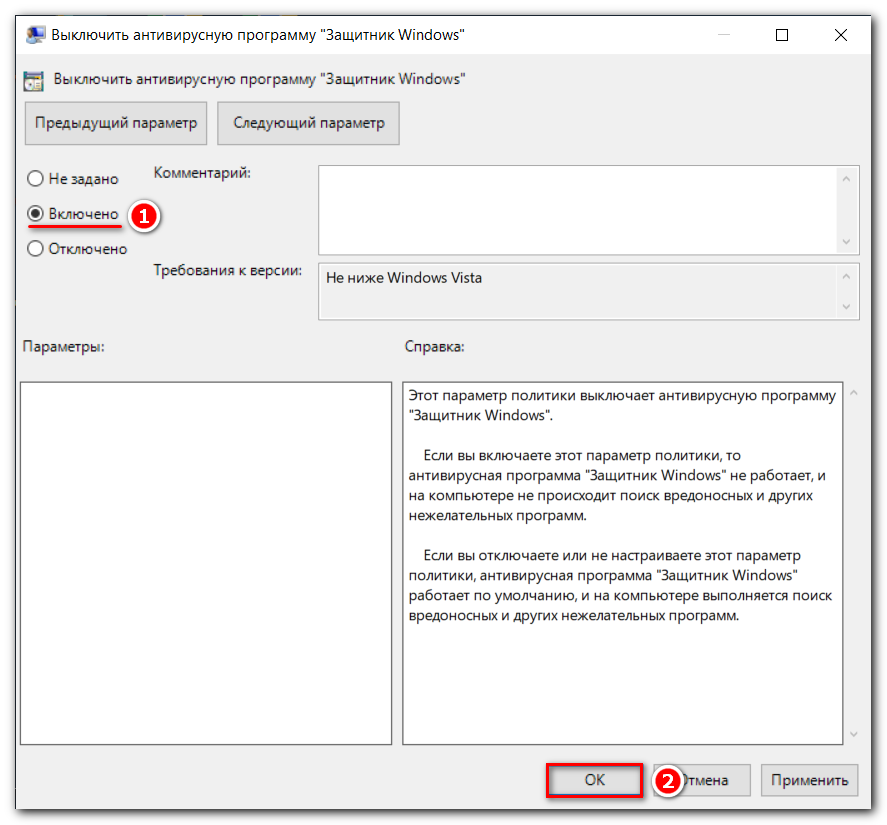The height and width of the screenshot is (825, 887).
Task: Click the help panel's down scroll arrow
Action: coord(854,734)
